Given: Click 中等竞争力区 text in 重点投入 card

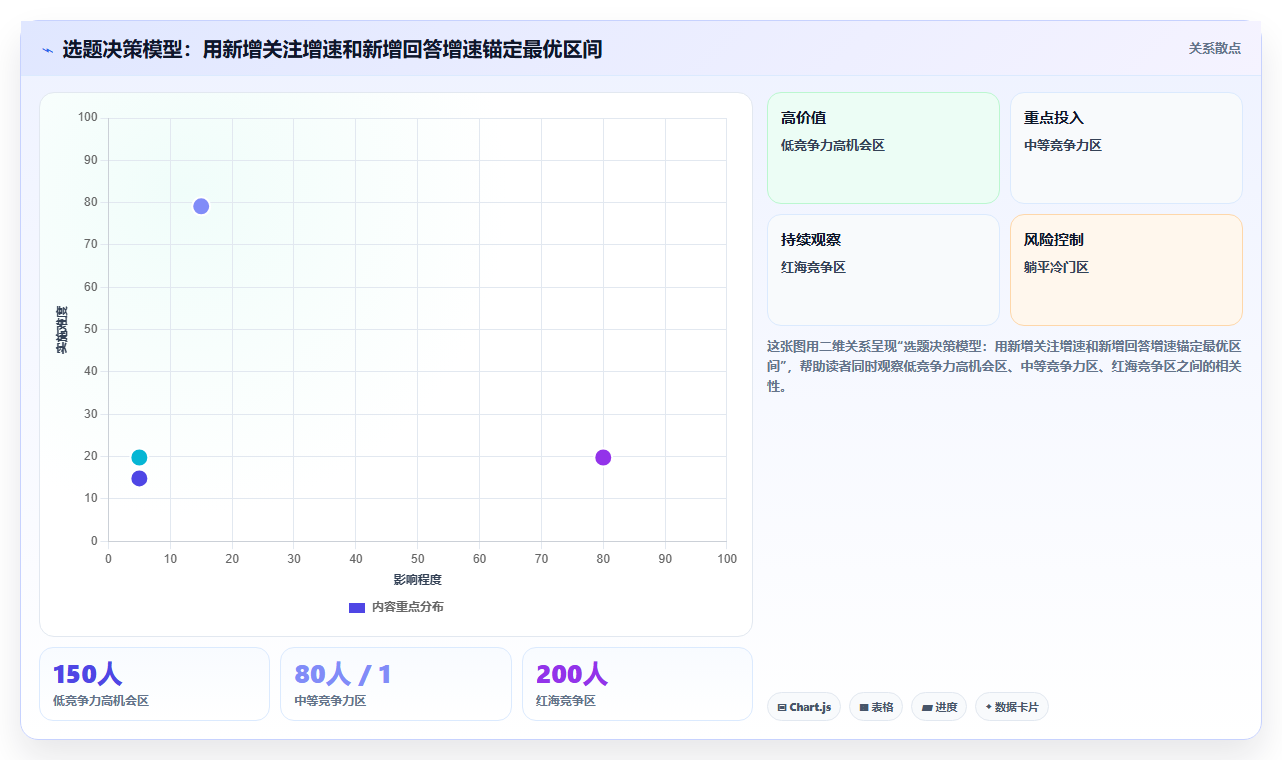Looking at the screenshot, I should point(1063,145).
